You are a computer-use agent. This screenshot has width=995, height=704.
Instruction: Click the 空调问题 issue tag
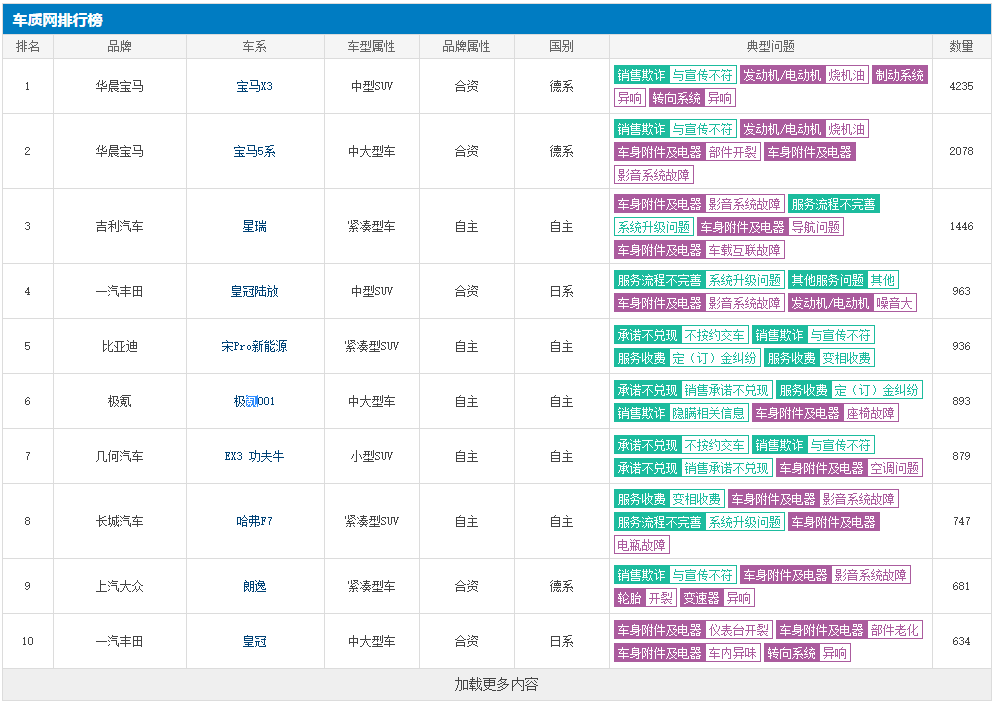[895, 468]
